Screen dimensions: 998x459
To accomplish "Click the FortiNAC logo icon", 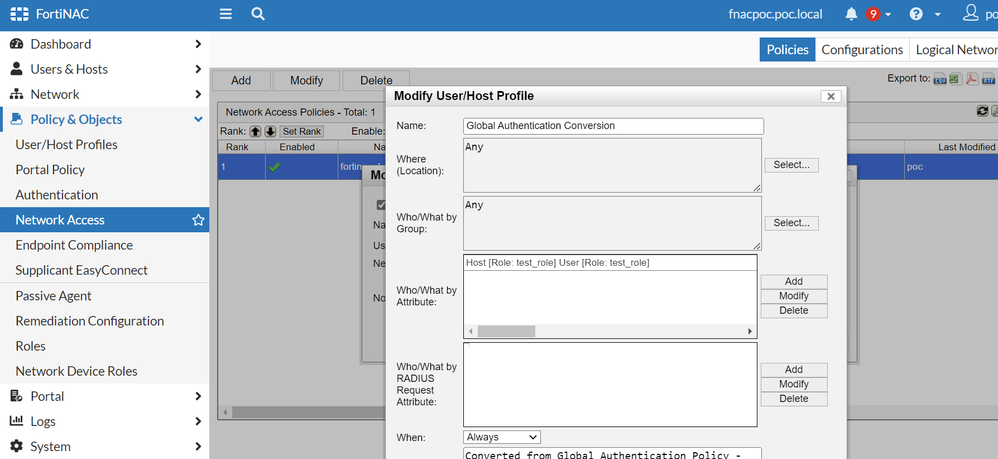I will tap(20, 14).
